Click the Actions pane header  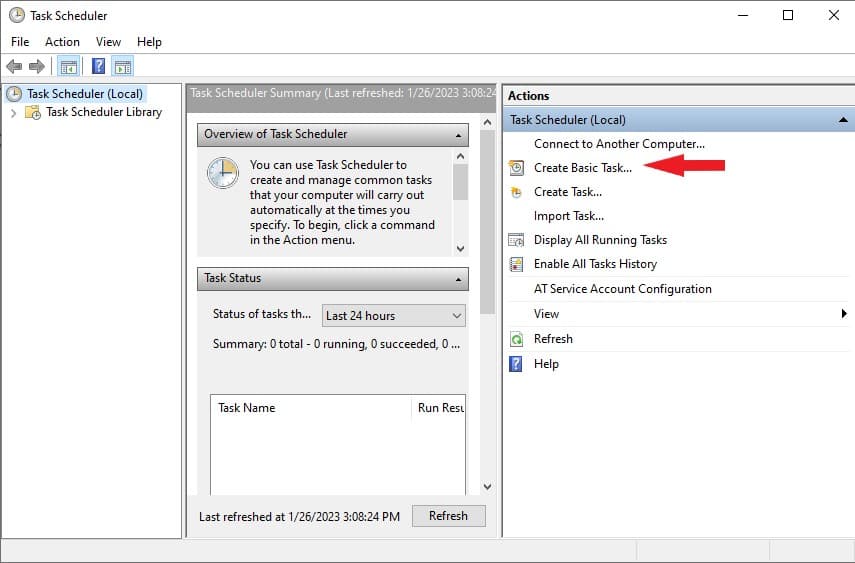[678, 95]
